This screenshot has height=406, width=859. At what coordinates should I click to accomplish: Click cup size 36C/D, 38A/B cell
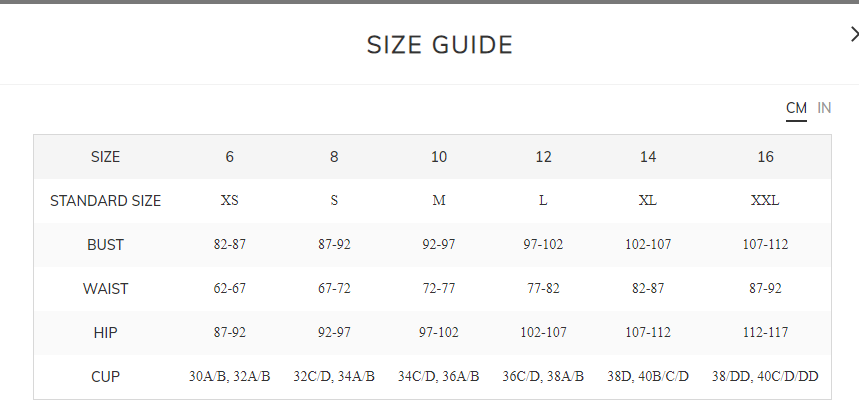543,377
